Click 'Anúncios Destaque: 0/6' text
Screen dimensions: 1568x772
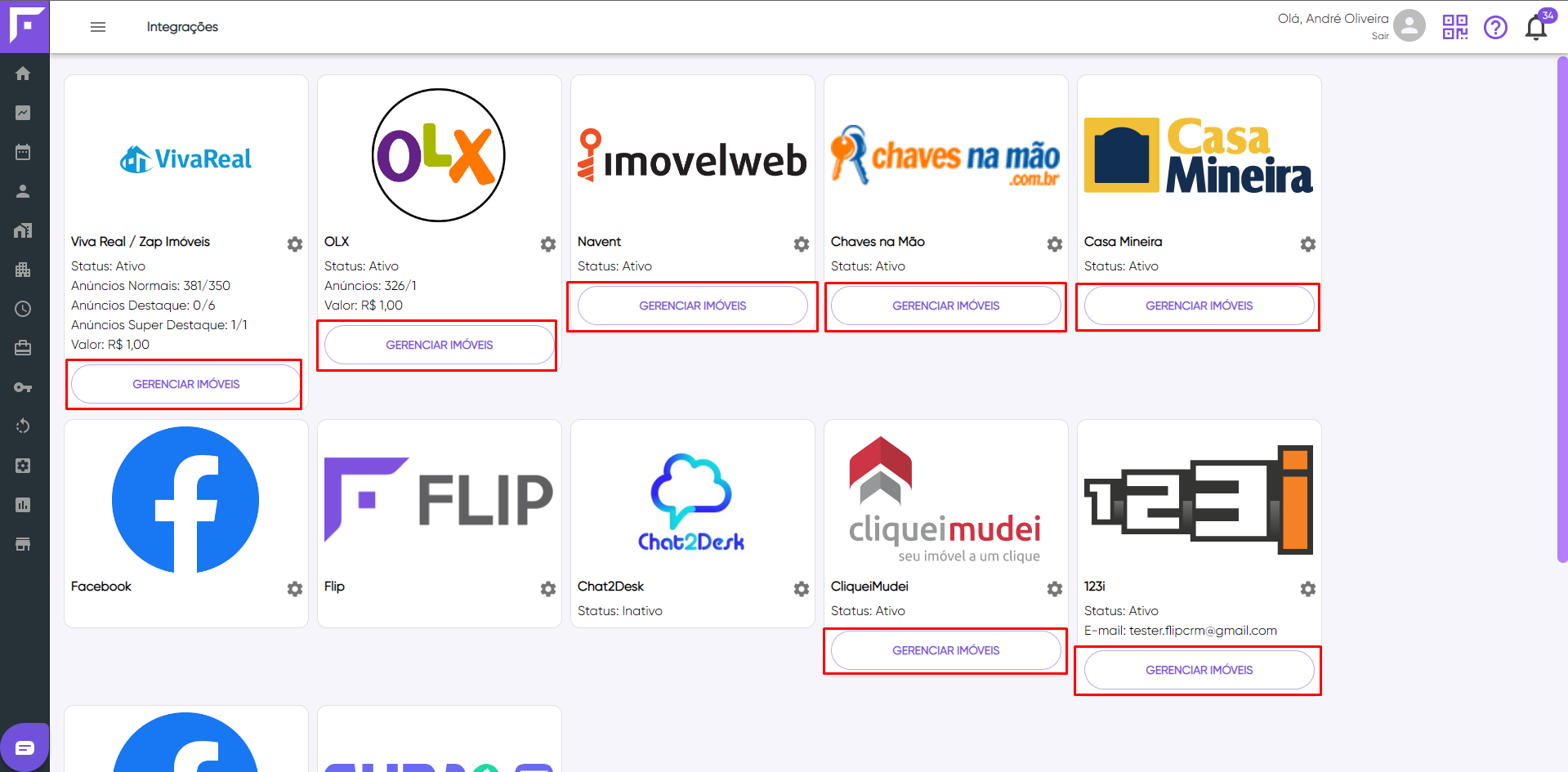coord(143,306)
